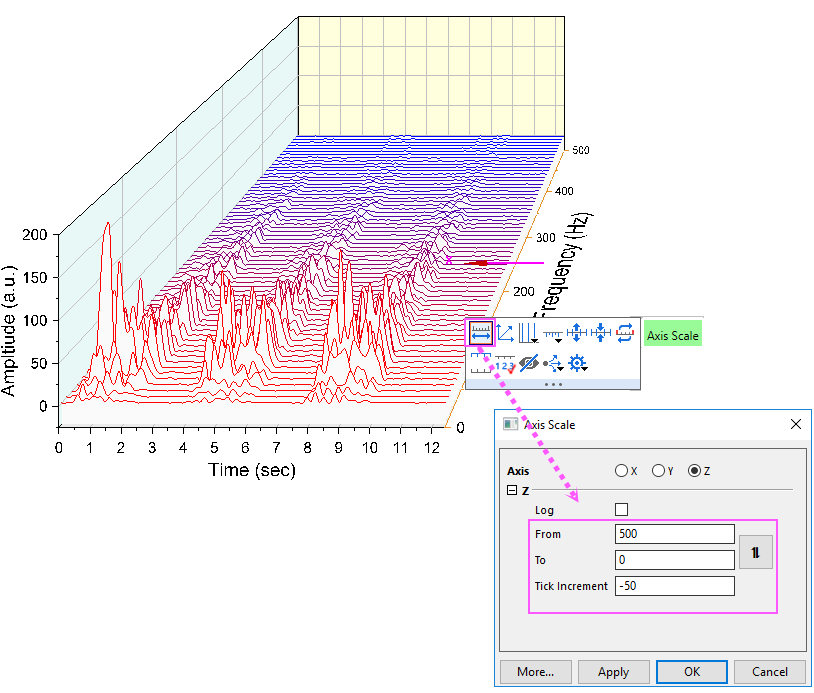Close the Axis Scale dialog
This screenshot has height=693, width=814.
(796, 424)
